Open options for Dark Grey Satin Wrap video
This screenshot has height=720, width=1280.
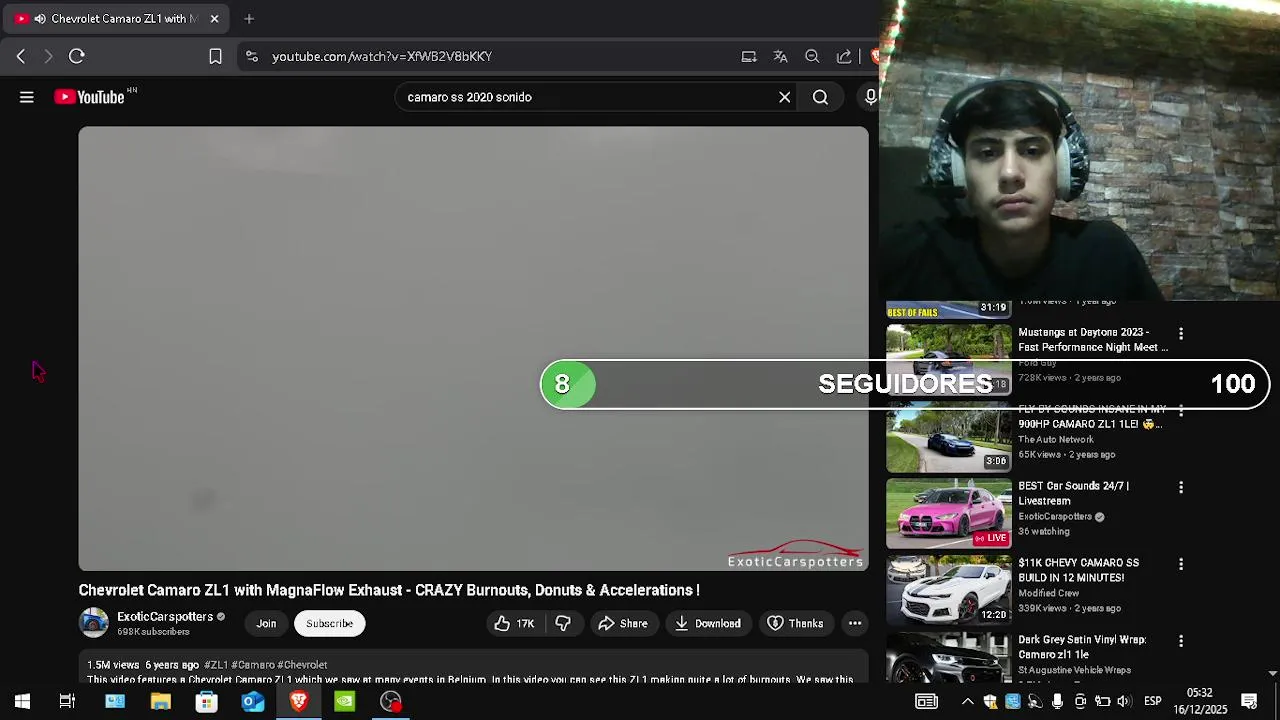[x=1181, y=641]
